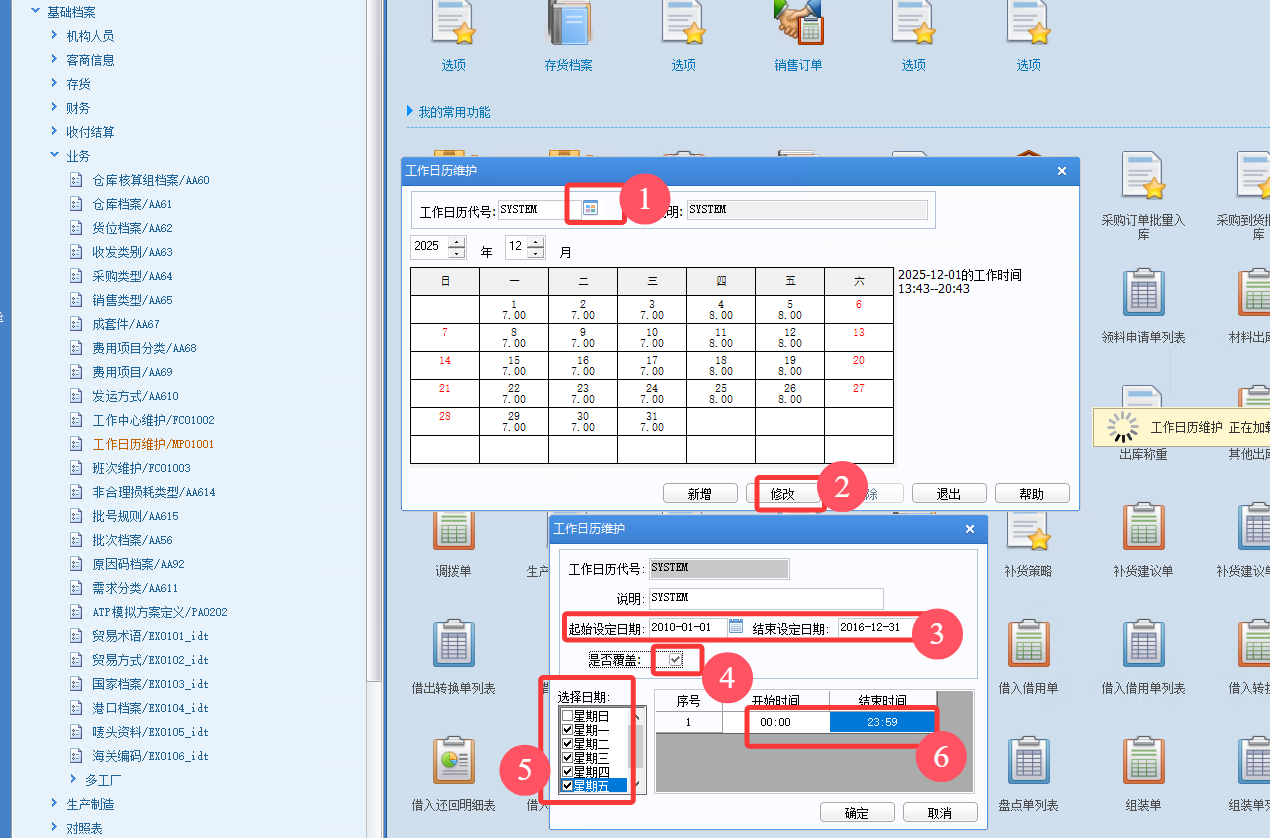Collapse the 基础档案 tree node
The width and height of the screenshot is (1270, 838).
tap(36, 12)
